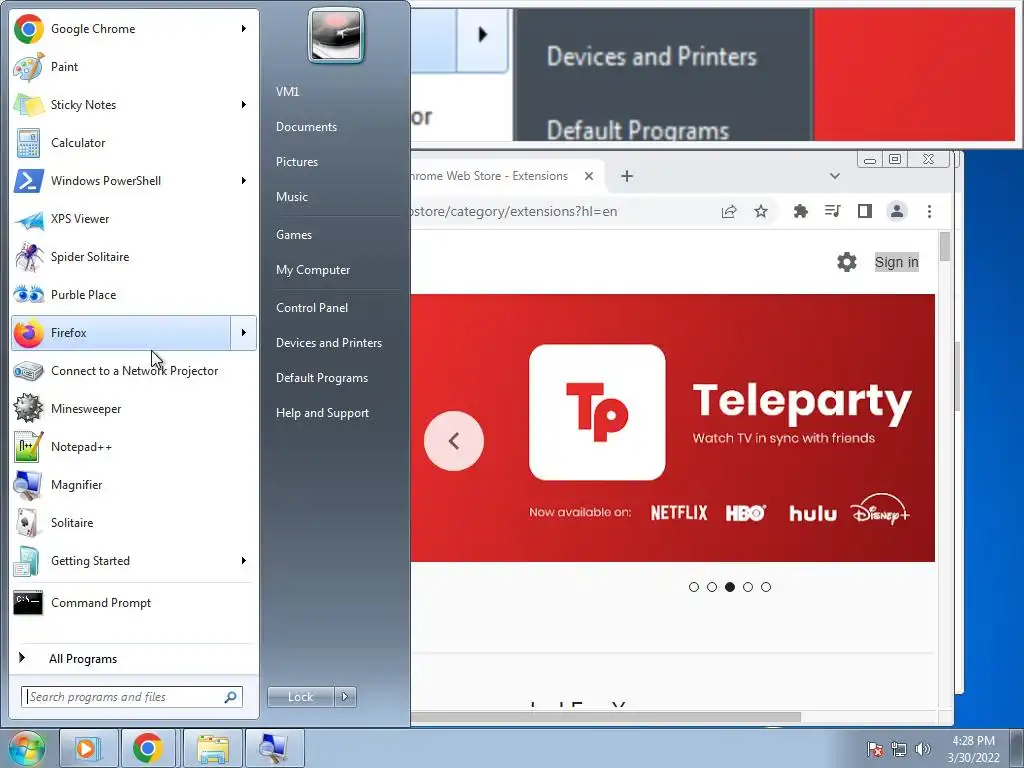Select third carousel dot
This screenshot has width=1024, height=768.
click(x=729, y=587)
